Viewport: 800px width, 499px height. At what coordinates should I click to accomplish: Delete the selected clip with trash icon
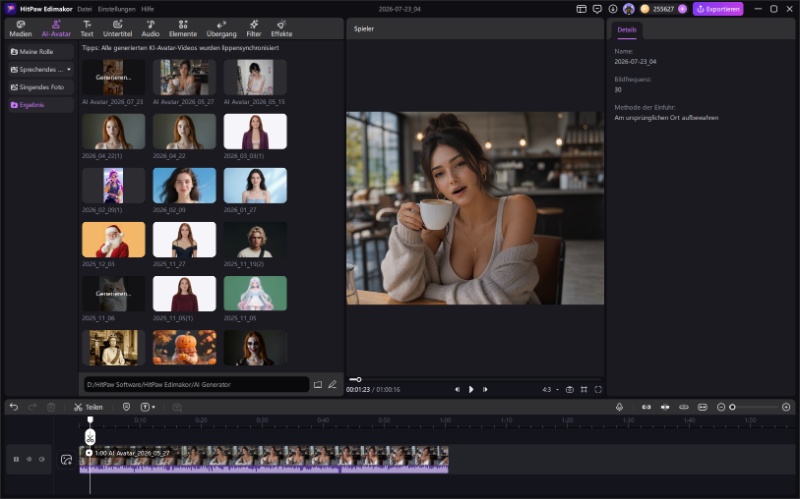pyautogui.click(x=51, y=407)
